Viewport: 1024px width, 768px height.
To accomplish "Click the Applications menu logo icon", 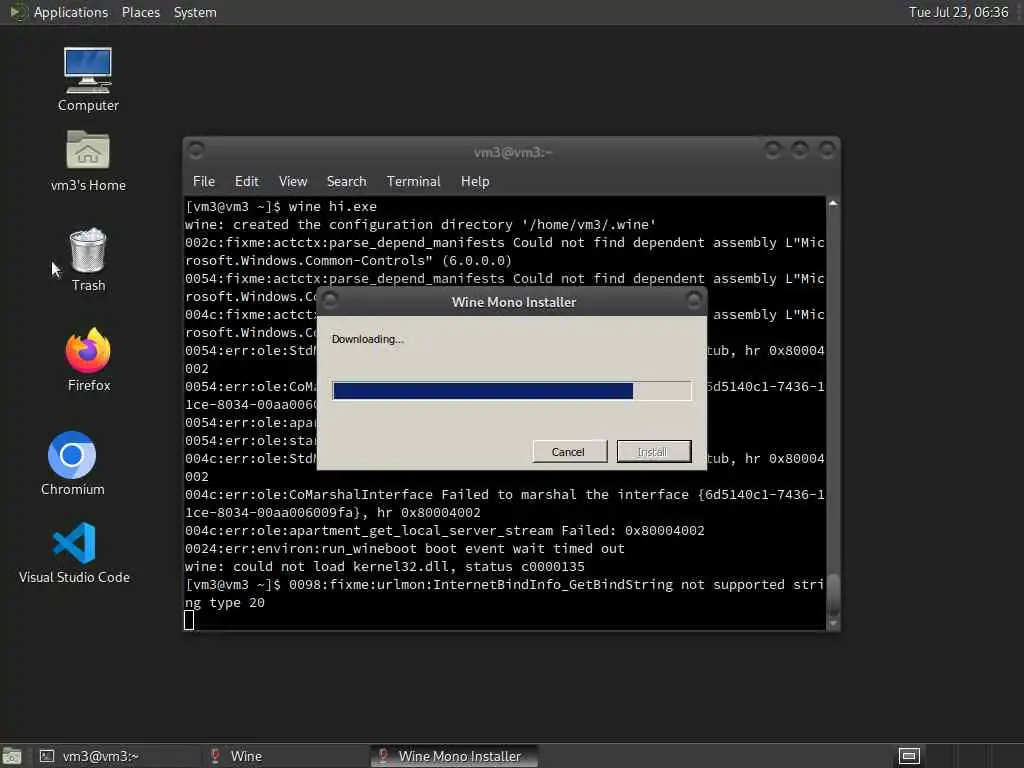I will 18,12.
